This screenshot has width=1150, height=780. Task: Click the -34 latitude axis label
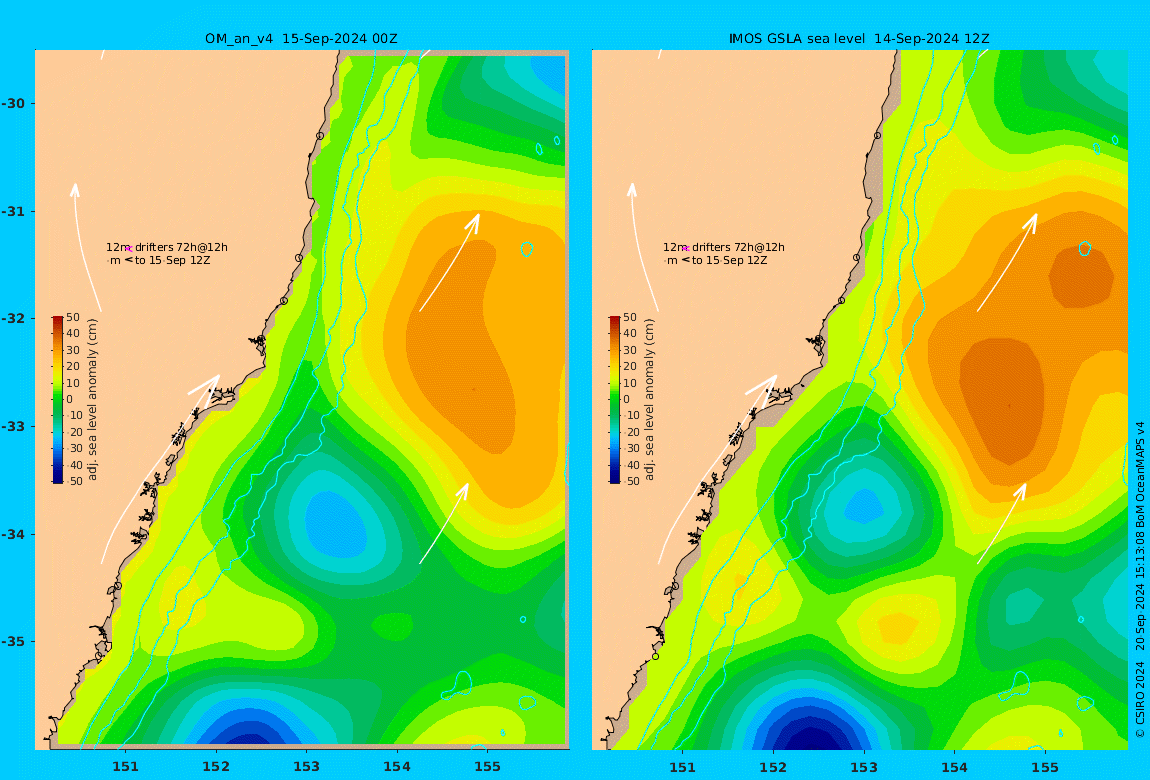[x=13, y=534]
